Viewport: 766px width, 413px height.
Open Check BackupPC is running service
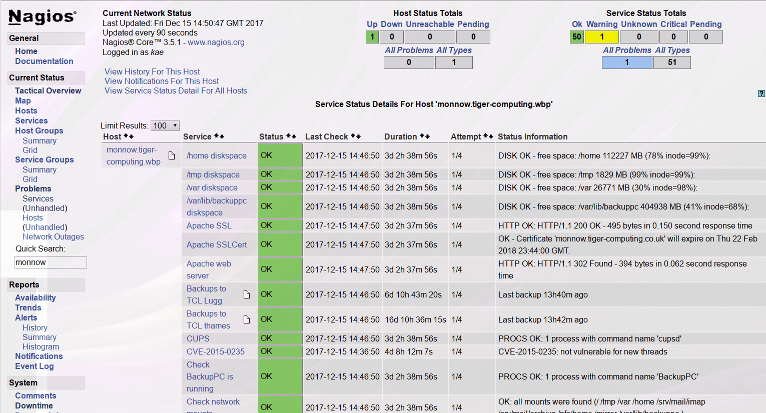(x=210, y=376)
